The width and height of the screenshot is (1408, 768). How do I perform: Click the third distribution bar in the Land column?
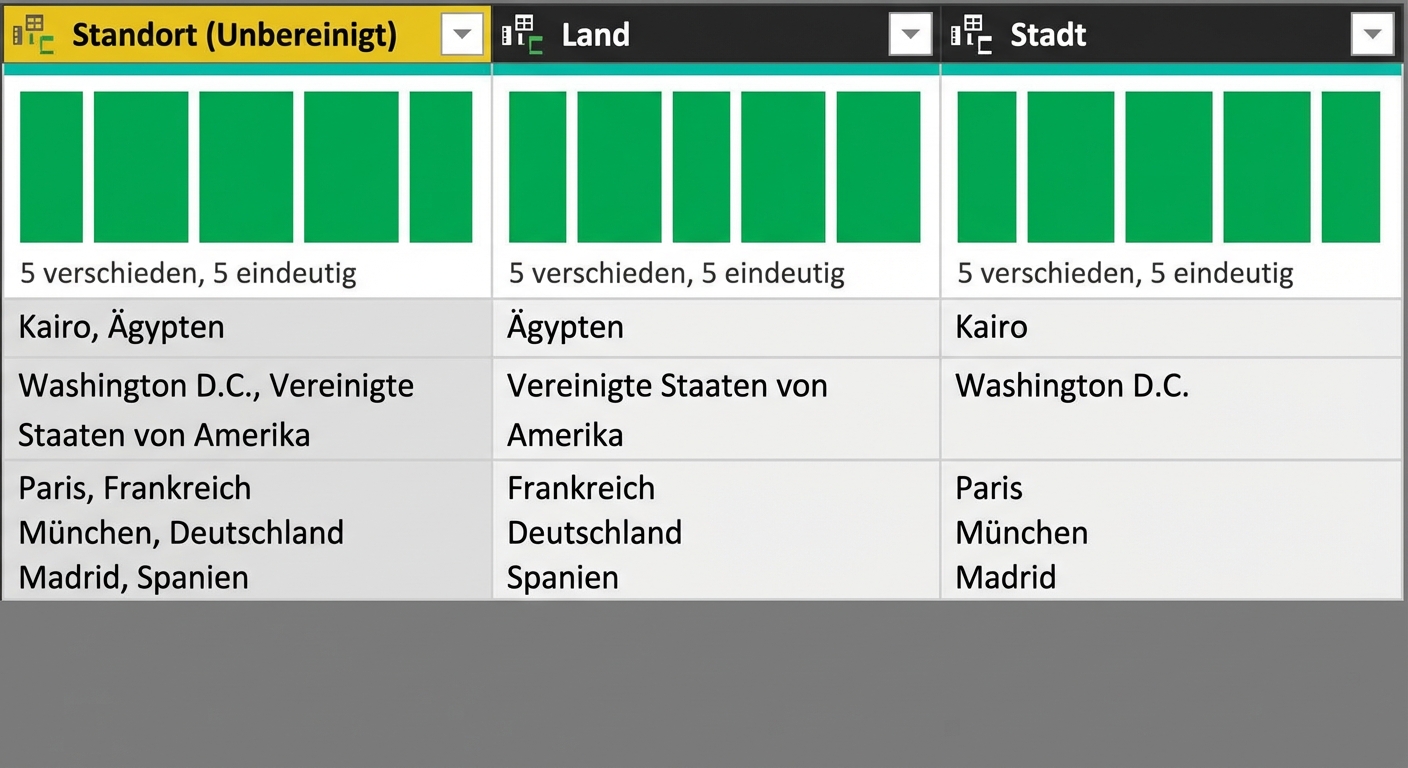(x=701, y=165)
